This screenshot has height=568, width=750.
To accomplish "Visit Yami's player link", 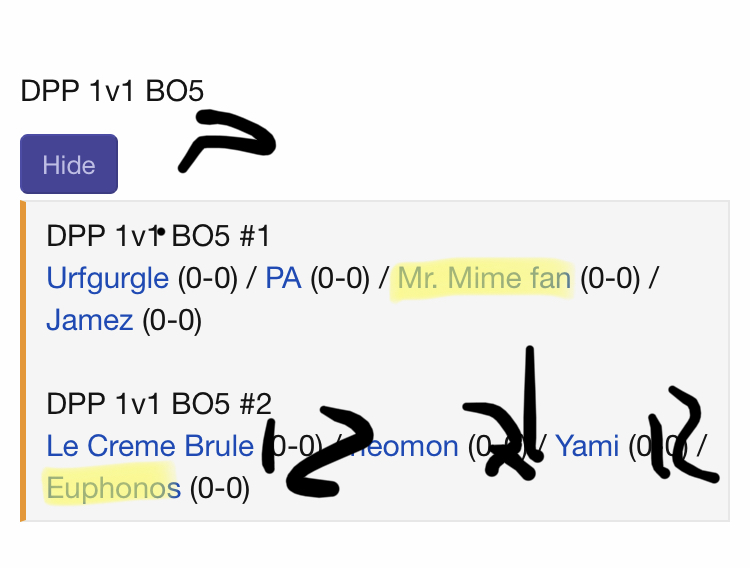I will (587, 446).
